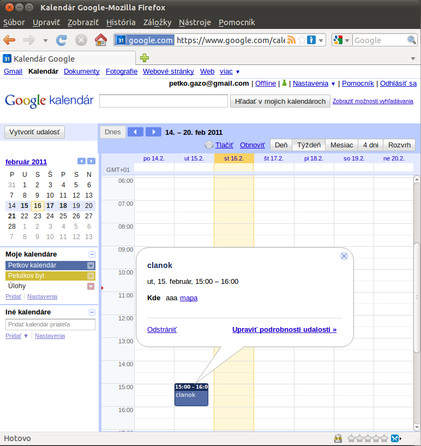The height and width of the screenshot is (446, 421).
Task: Click the Odhlásiť sa link
Action: tap(398, 83)
